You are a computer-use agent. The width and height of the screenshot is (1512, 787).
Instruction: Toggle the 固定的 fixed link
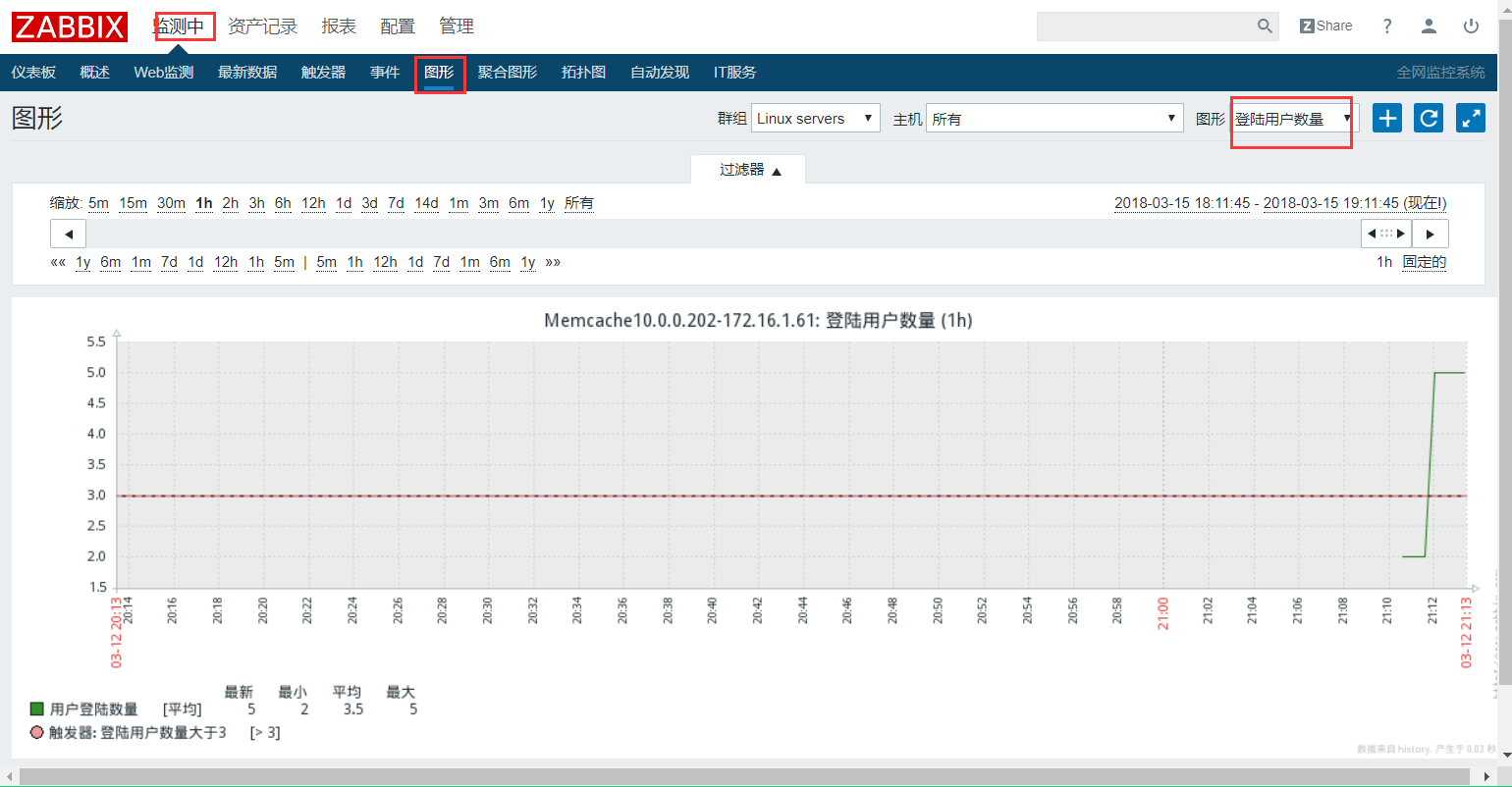point(1424,262)
